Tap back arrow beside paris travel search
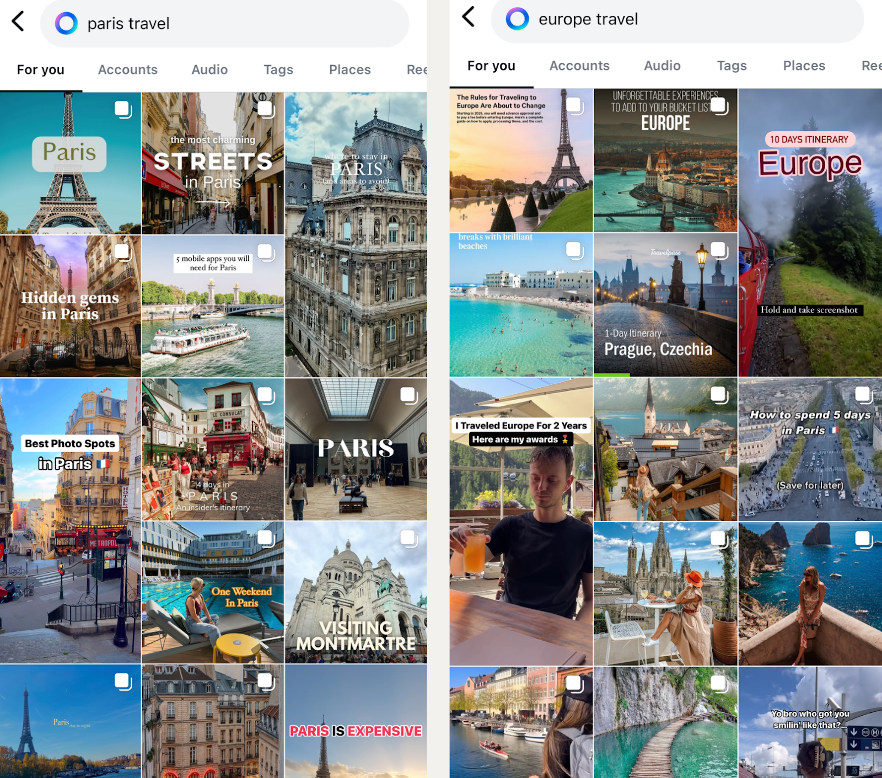 pyautogui.click(x=18, y=22)
